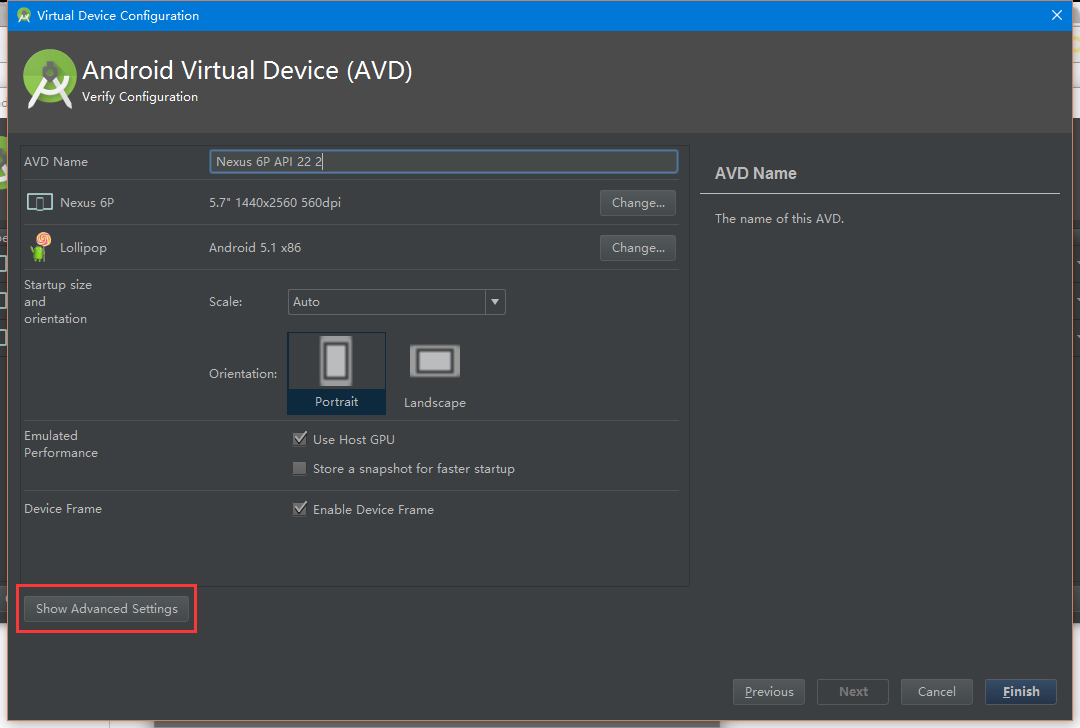This screenshot has height=728, width=1080.
Task: Go back with the Previous button
Action: pos(768,691)
